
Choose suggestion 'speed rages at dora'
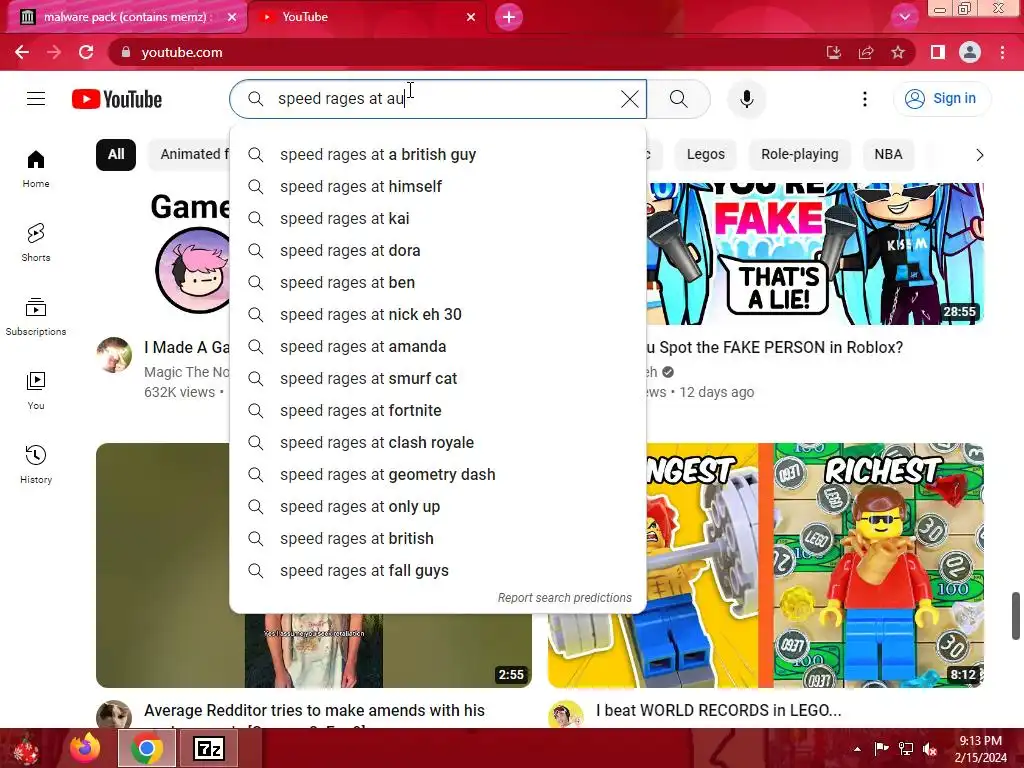pos(438,251)
